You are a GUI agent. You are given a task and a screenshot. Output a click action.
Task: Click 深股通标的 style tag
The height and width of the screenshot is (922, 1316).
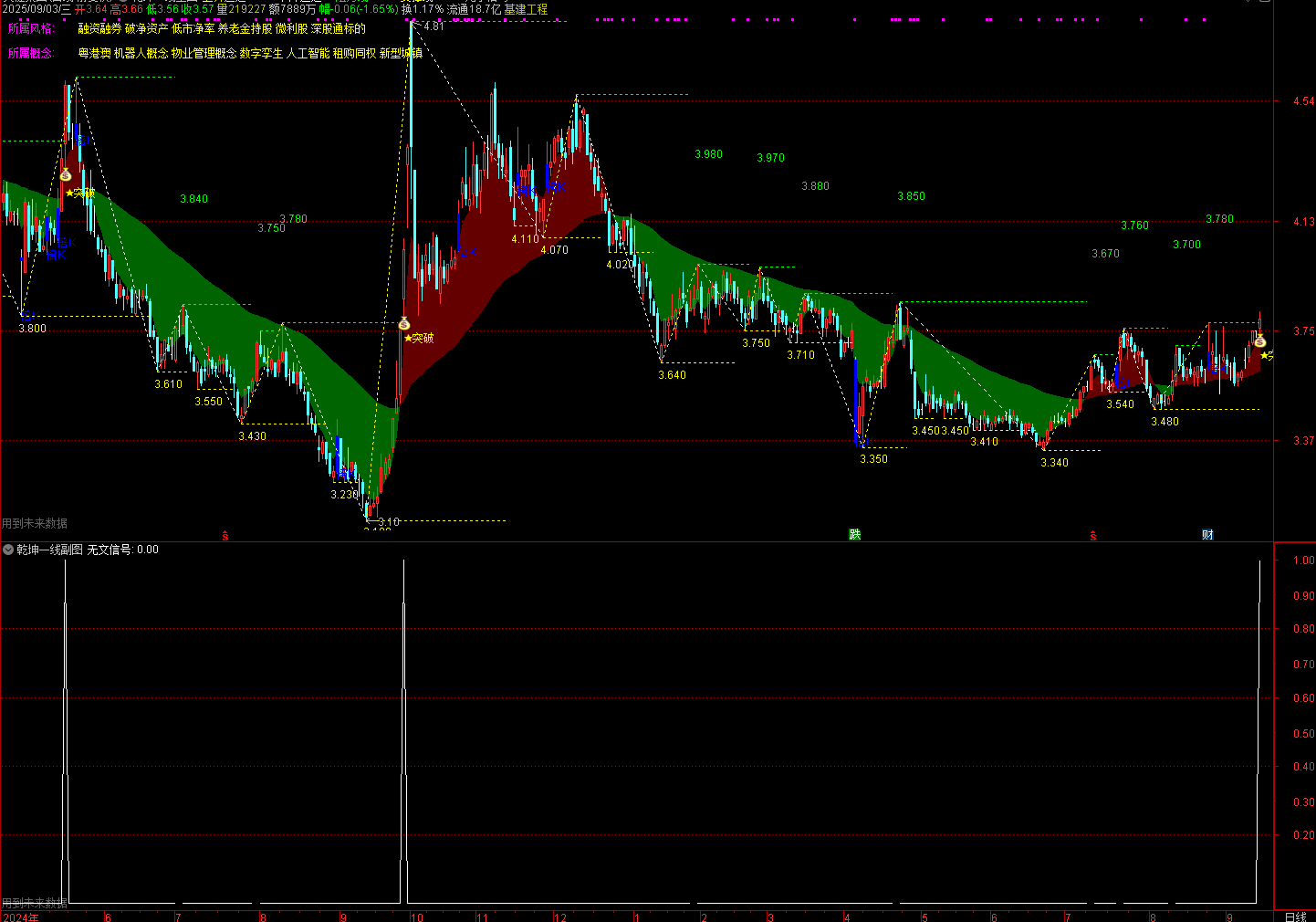click(x=339, y=29)
